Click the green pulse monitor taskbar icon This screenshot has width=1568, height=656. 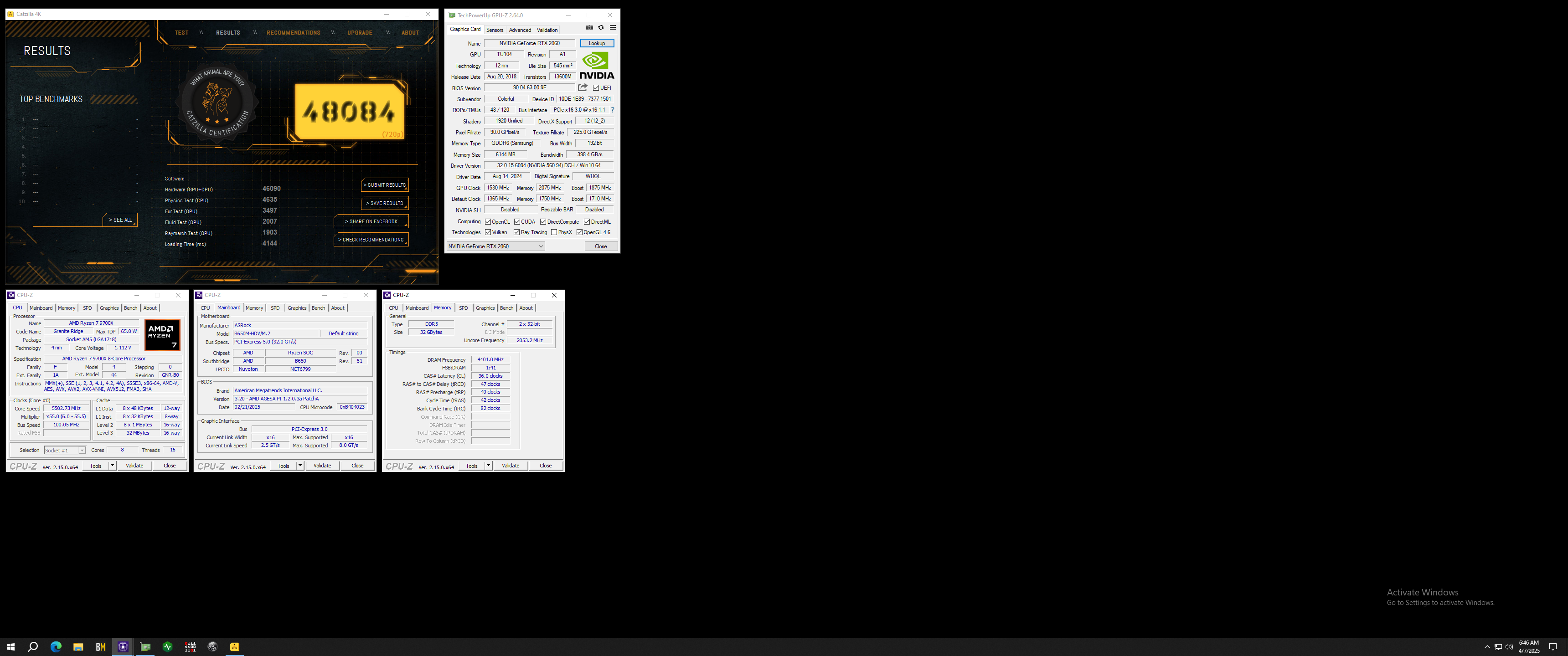coord(167,646)
